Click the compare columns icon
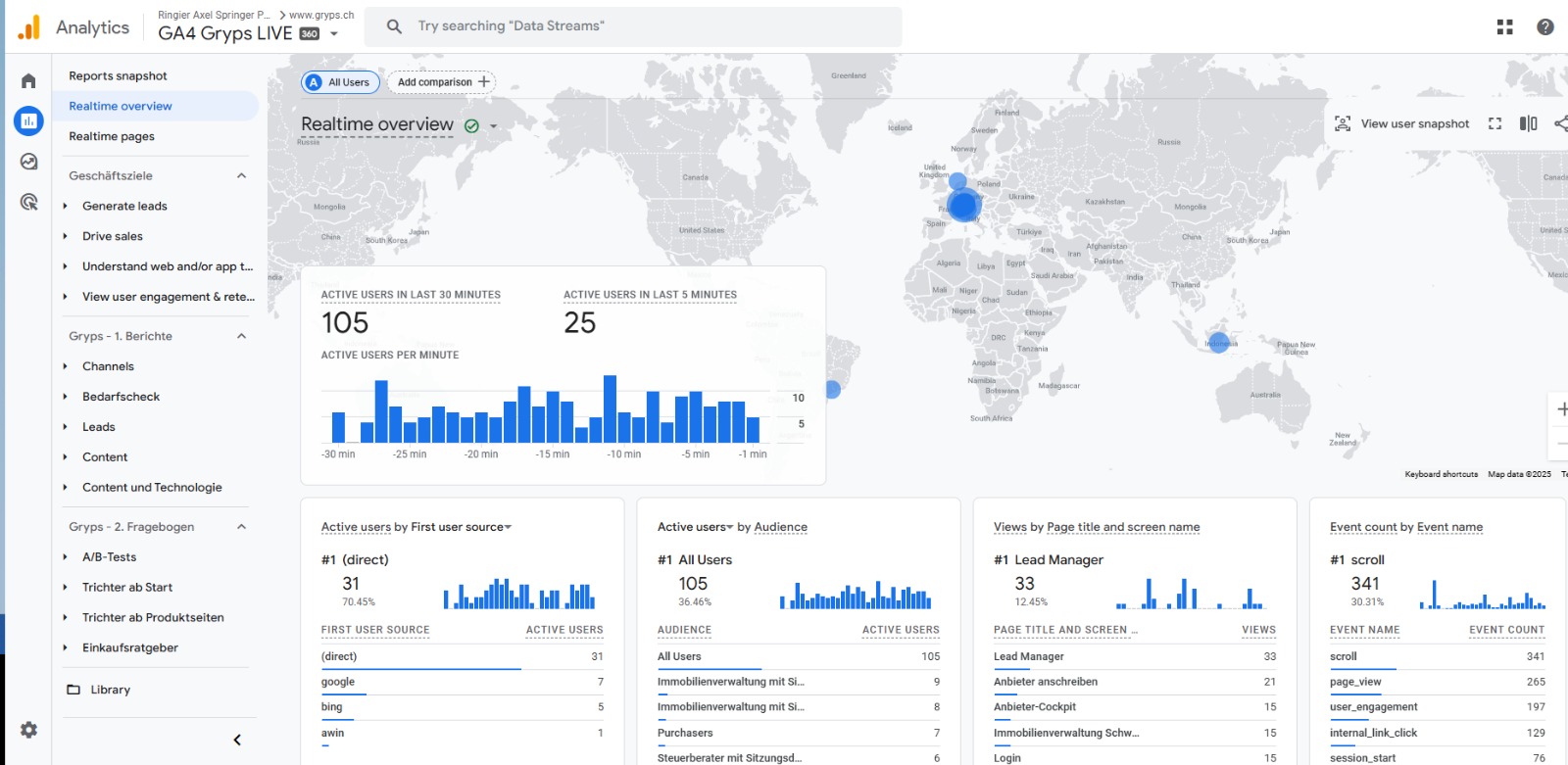This screenshot has width=1568, height=765. pos(1528,123)
